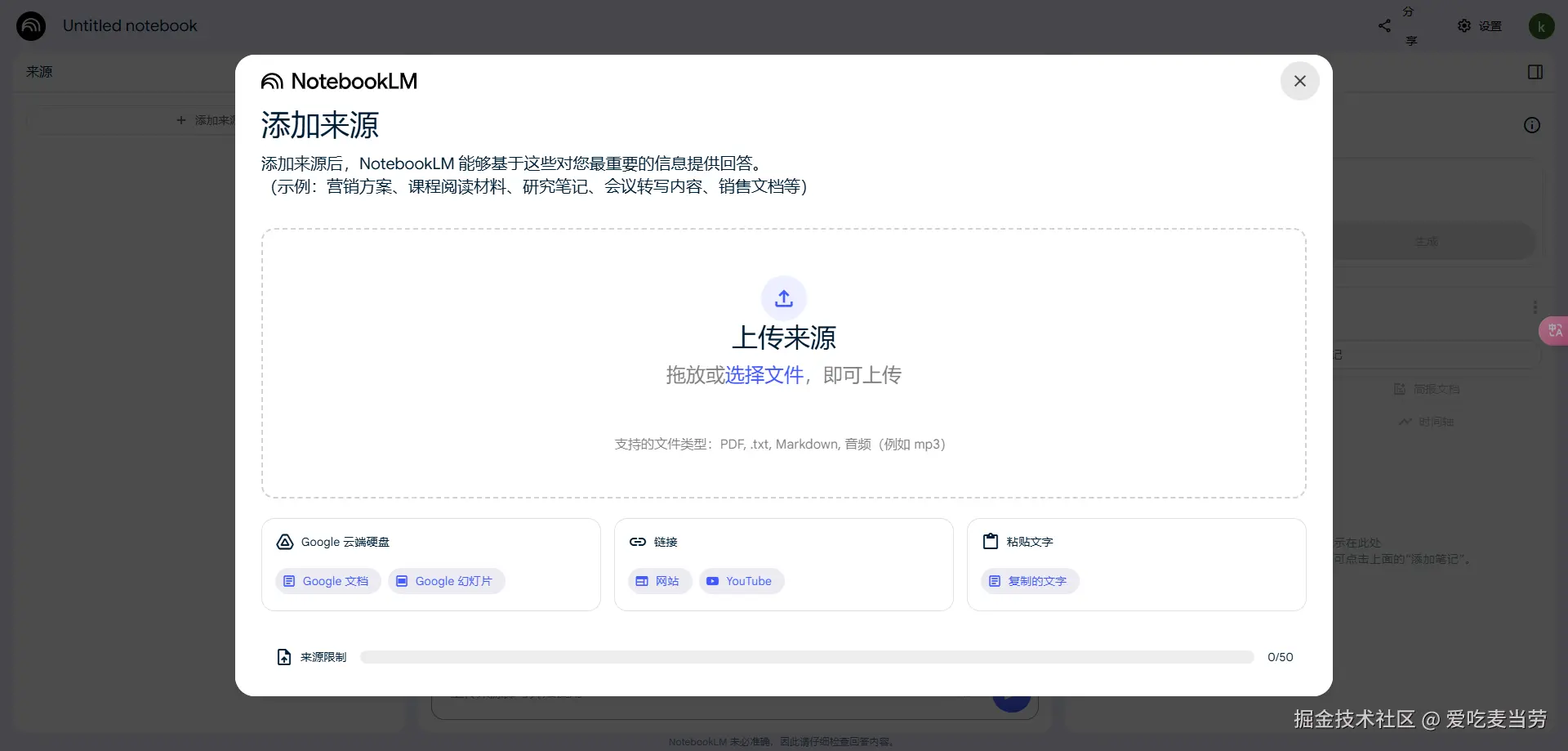Click the supported file types text
The width and height of the screenshot is (1568, 751).
(780, 445)
